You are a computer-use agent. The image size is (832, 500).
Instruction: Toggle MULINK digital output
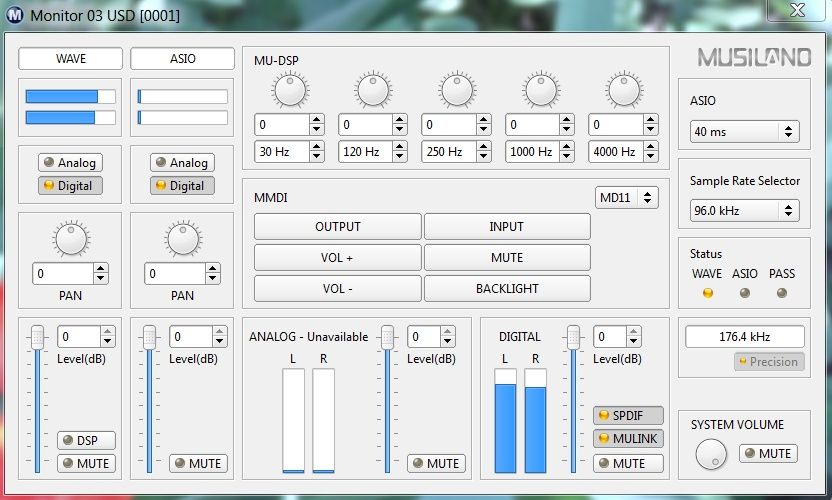[628, 438]
